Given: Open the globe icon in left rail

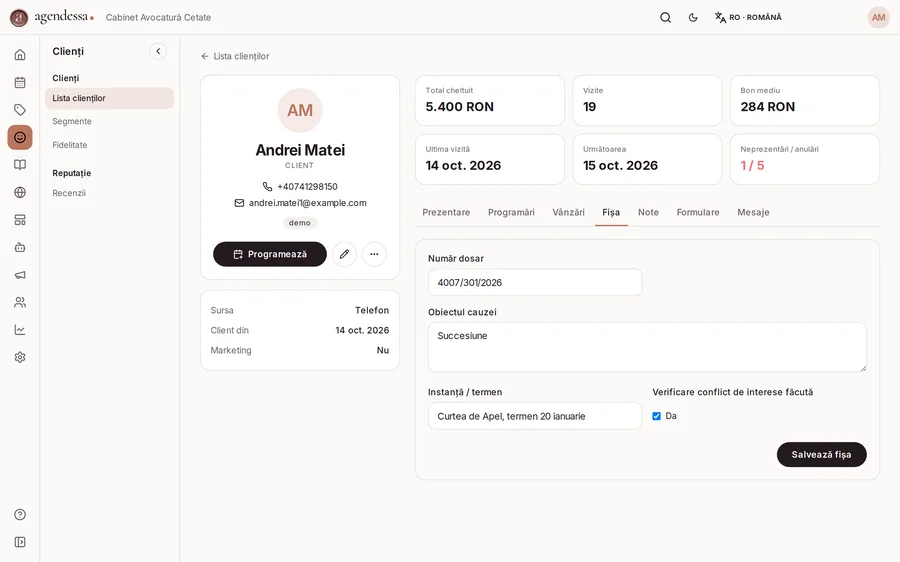Looking at the screenshot, I should coord(20,192).
